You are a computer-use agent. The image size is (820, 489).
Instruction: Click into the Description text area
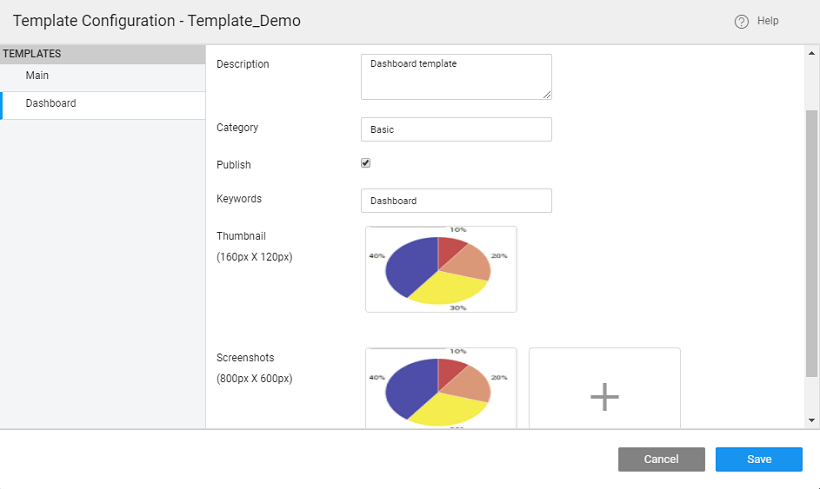click(x=455, y=76)
